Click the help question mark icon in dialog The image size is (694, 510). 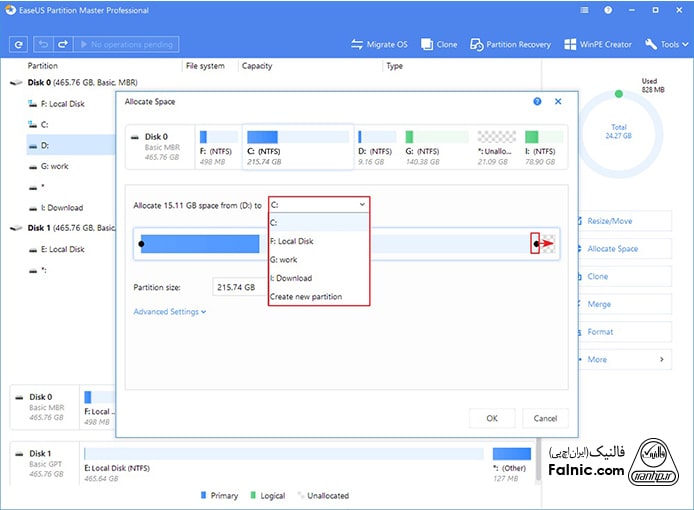pos(538,101)
